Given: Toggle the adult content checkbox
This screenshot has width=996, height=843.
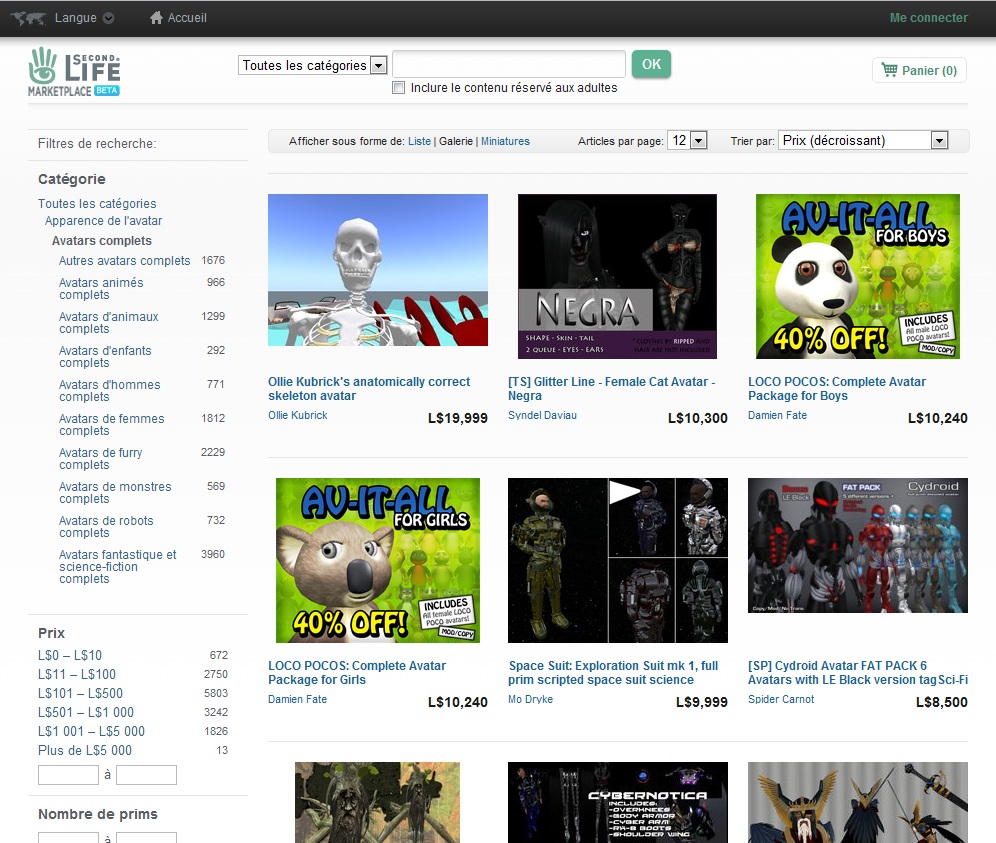Looking at the screenshot, I should 398,88.
